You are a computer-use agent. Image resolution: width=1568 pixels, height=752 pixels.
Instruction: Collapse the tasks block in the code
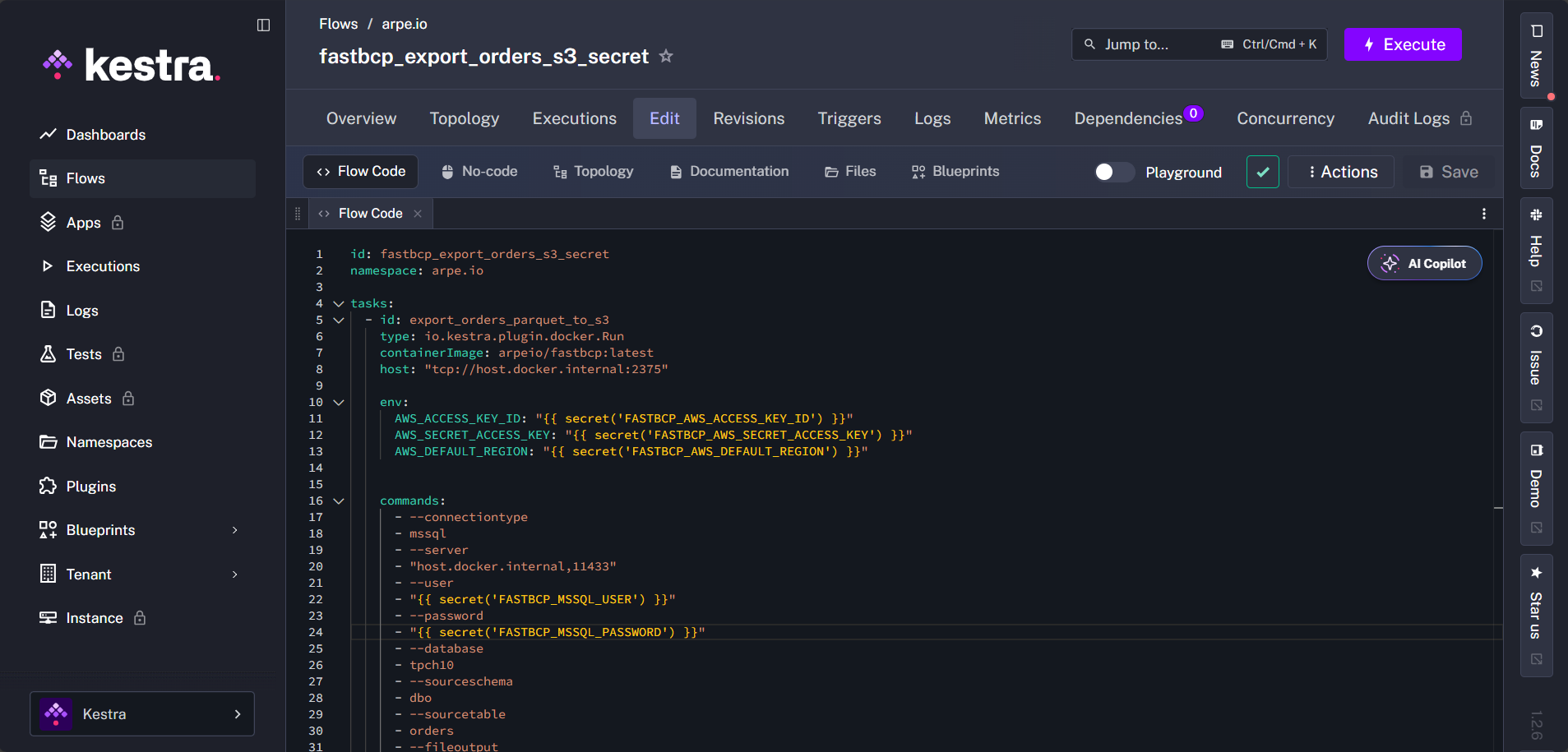[338, 302]
